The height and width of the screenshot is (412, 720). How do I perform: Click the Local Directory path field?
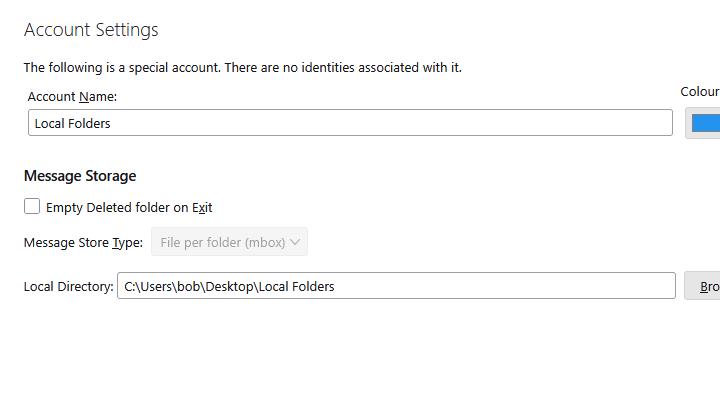pos(396,286)
